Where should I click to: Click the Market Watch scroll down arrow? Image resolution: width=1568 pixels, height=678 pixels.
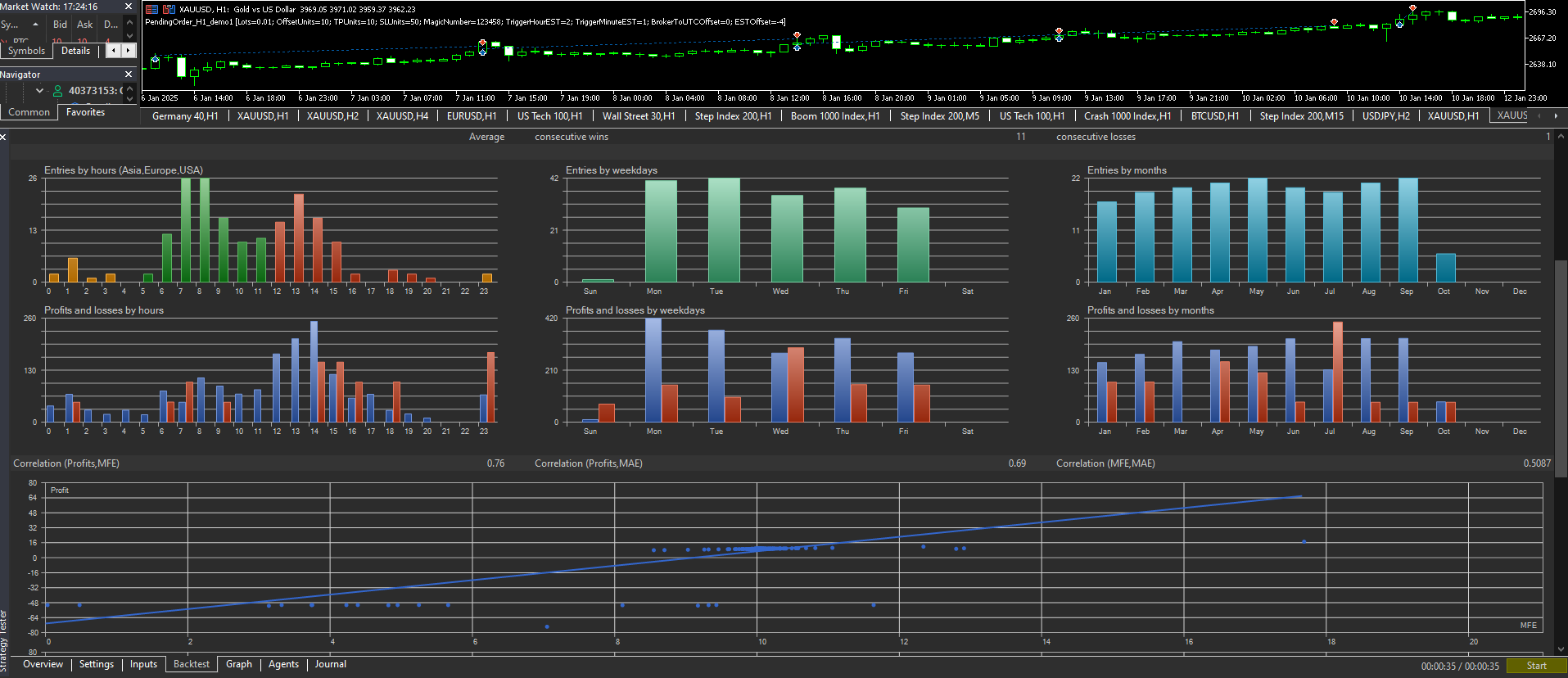[x=129, y=35]
